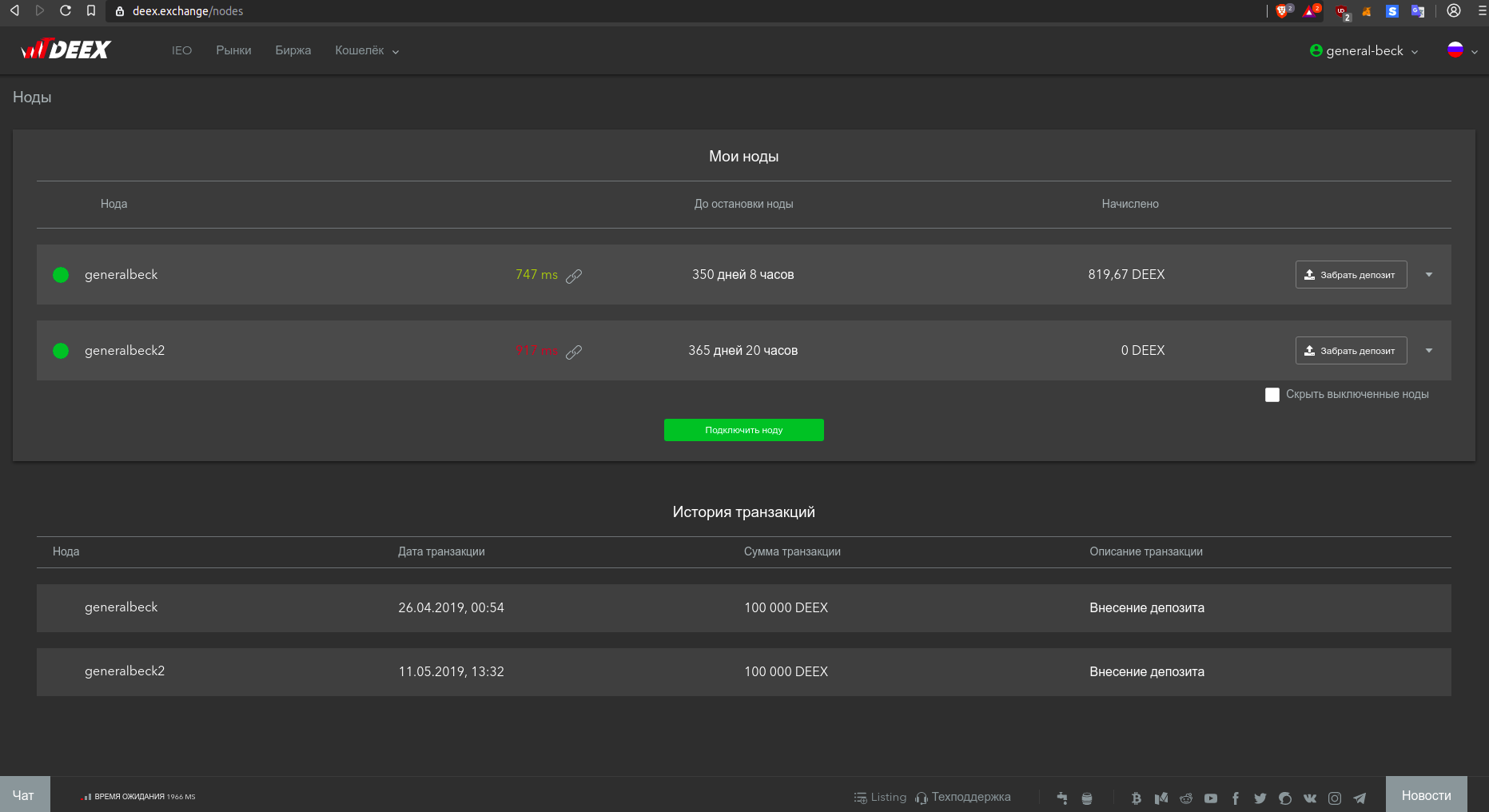Click the 11.05.2019, 13:32 transaction date
Screen dimensions: 1489x812
tap(451, 672)
